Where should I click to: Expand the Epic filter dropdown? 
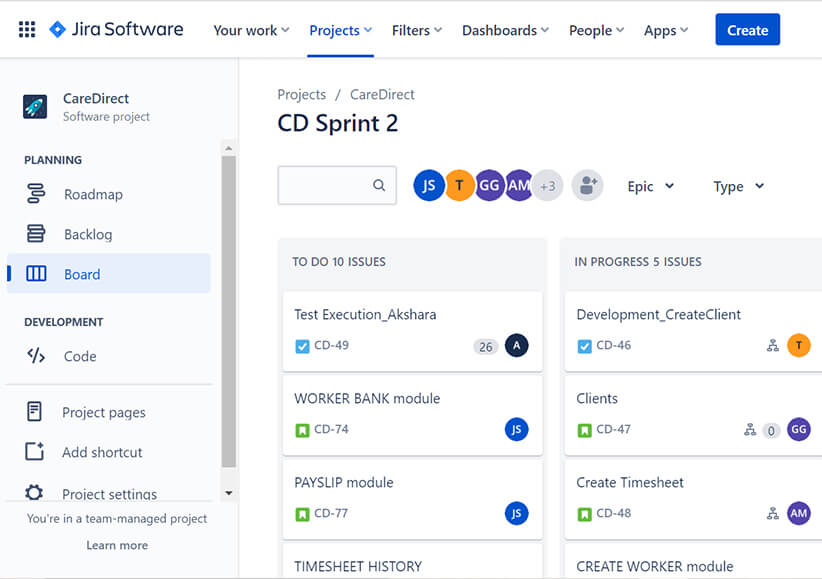[651, 186]
